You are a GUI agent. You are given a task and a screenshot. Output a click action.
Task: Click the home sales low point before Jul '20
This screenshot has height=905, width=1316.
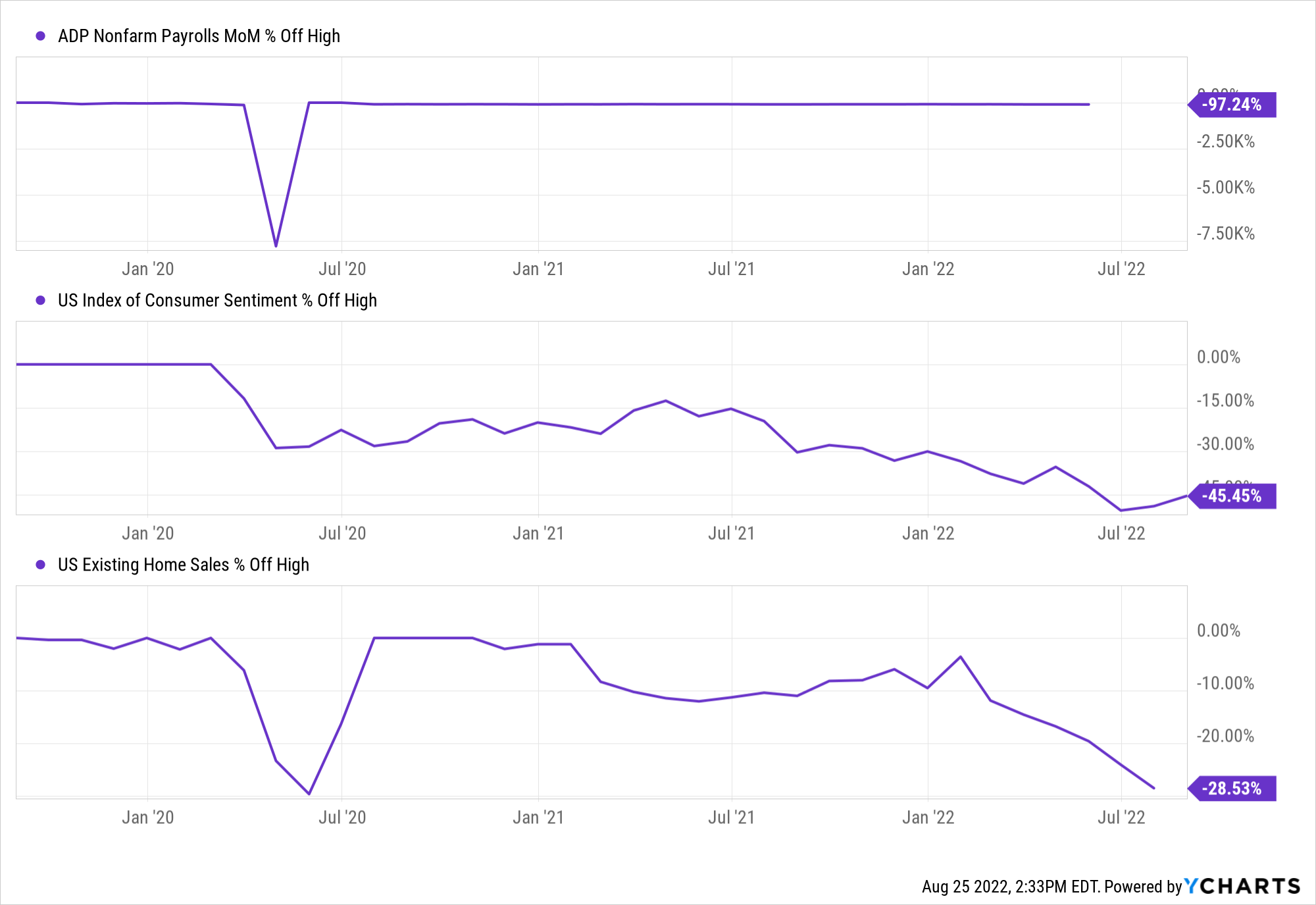pos(309,793)
